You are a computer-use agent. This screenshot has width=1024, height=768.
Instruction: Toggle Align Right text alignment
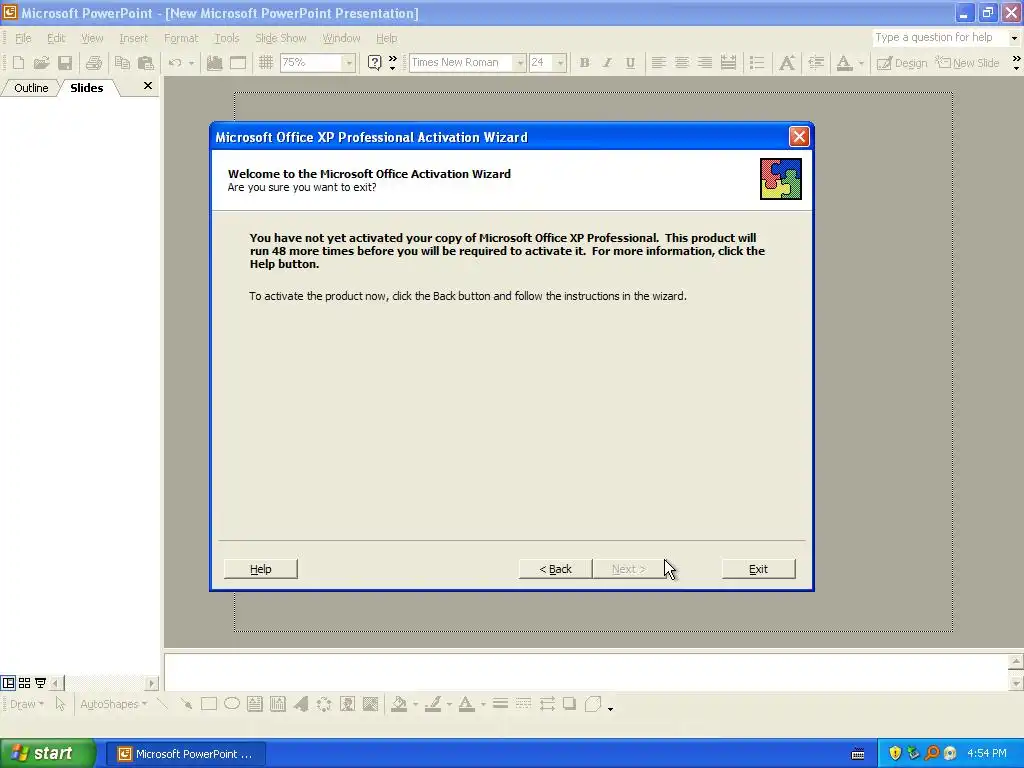point(705,63)
